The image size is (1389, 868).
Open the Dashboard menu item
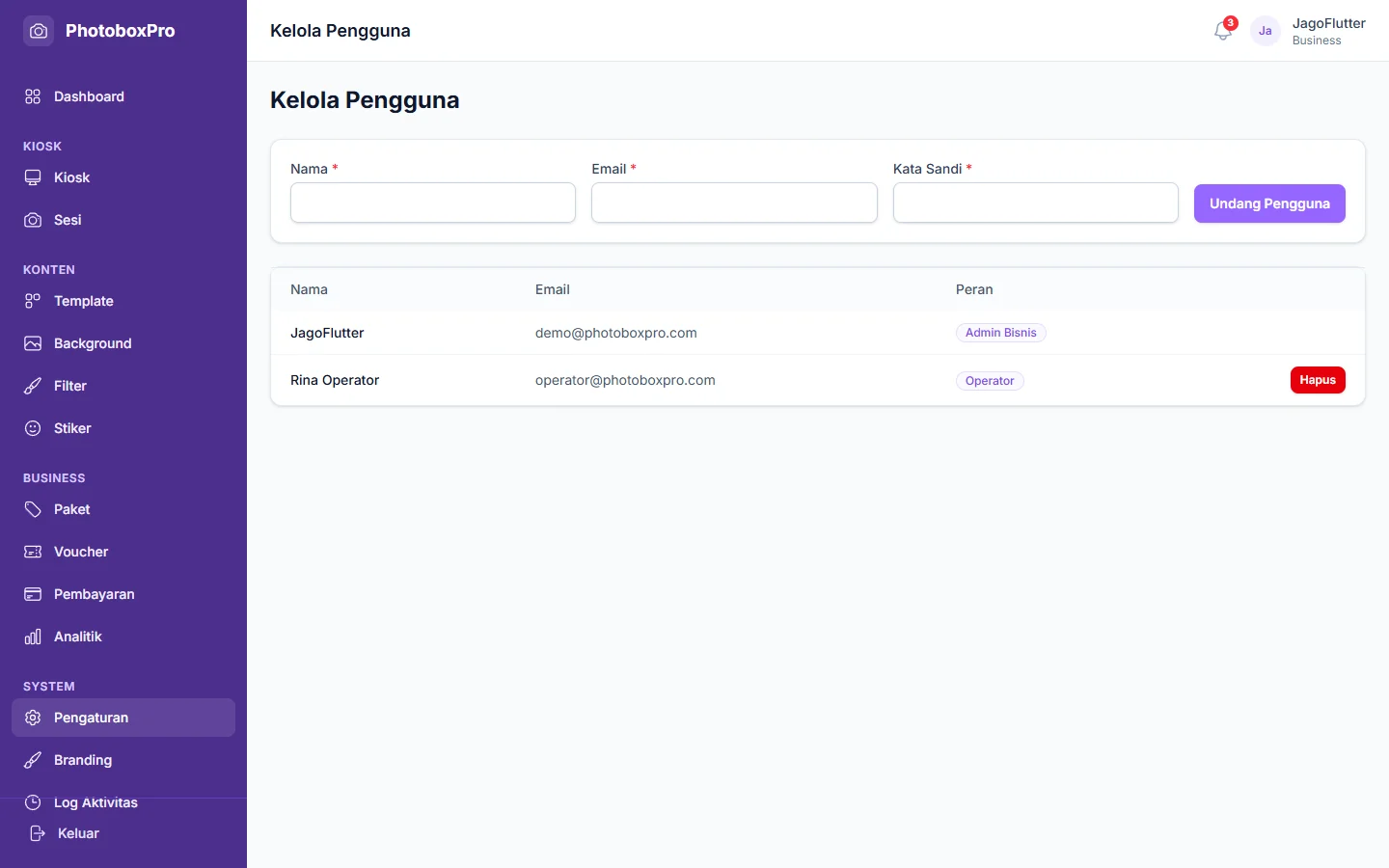click(123, 96)
